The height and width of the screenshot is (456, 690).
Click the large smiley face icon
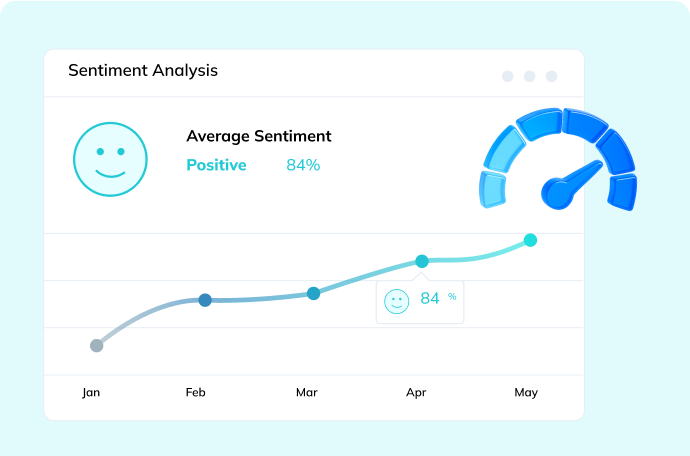click(x=110, y=159)
